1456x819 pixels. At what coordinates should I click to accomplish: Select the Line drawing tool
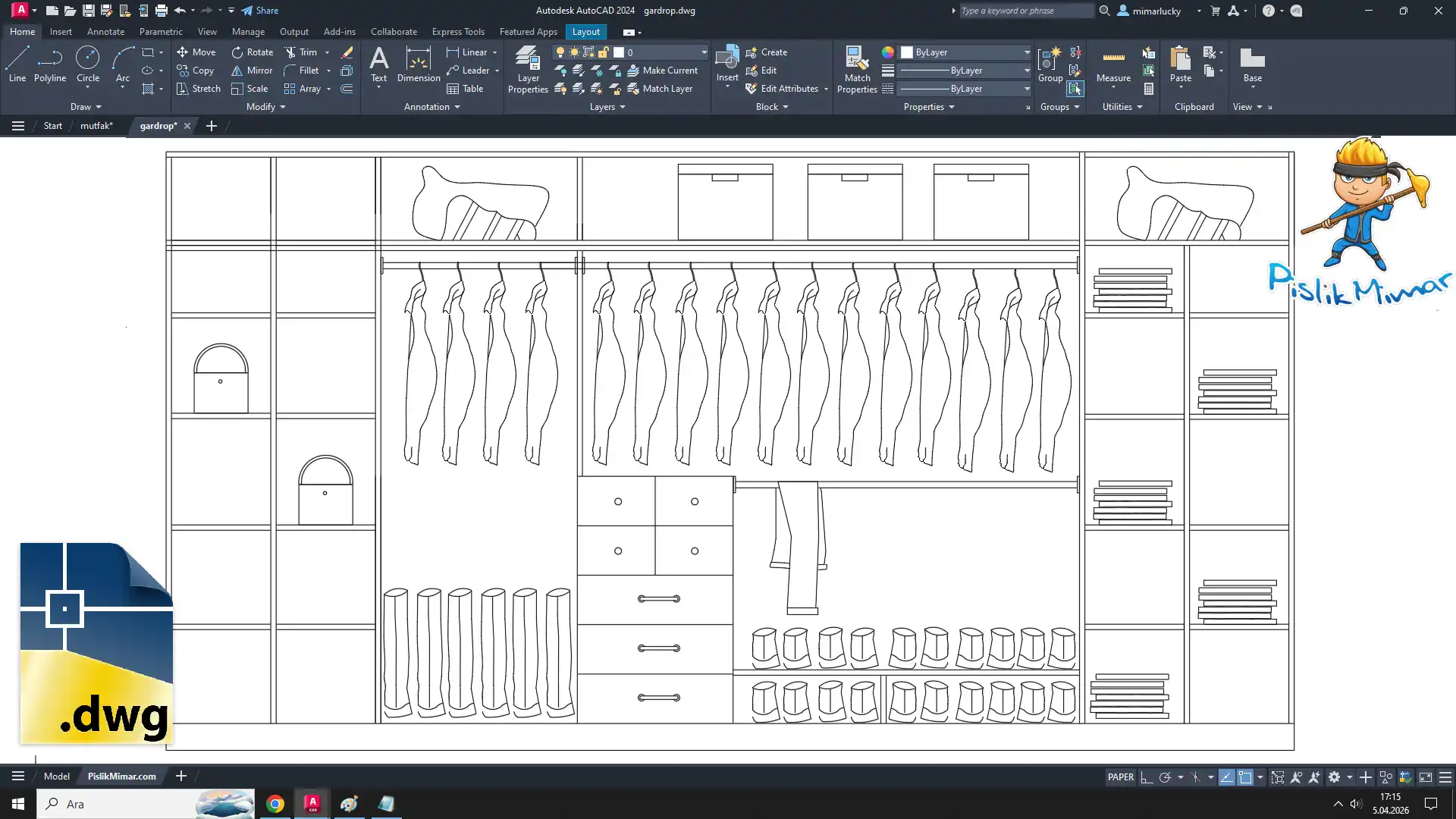click(x=17, y=62)
